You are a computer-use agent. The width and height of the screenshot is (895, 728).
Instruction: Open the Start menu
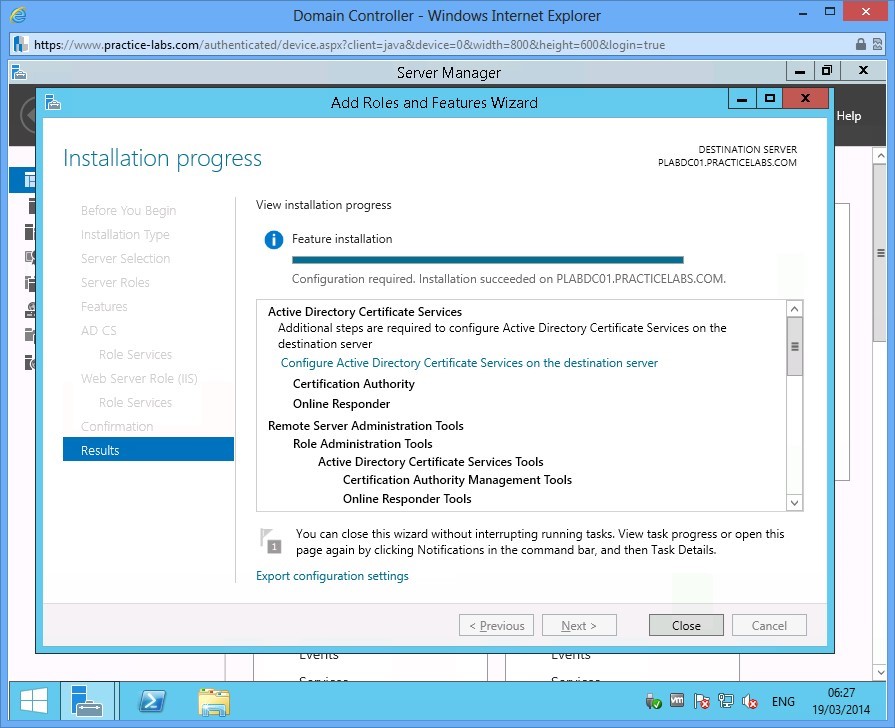pos(30,701)
